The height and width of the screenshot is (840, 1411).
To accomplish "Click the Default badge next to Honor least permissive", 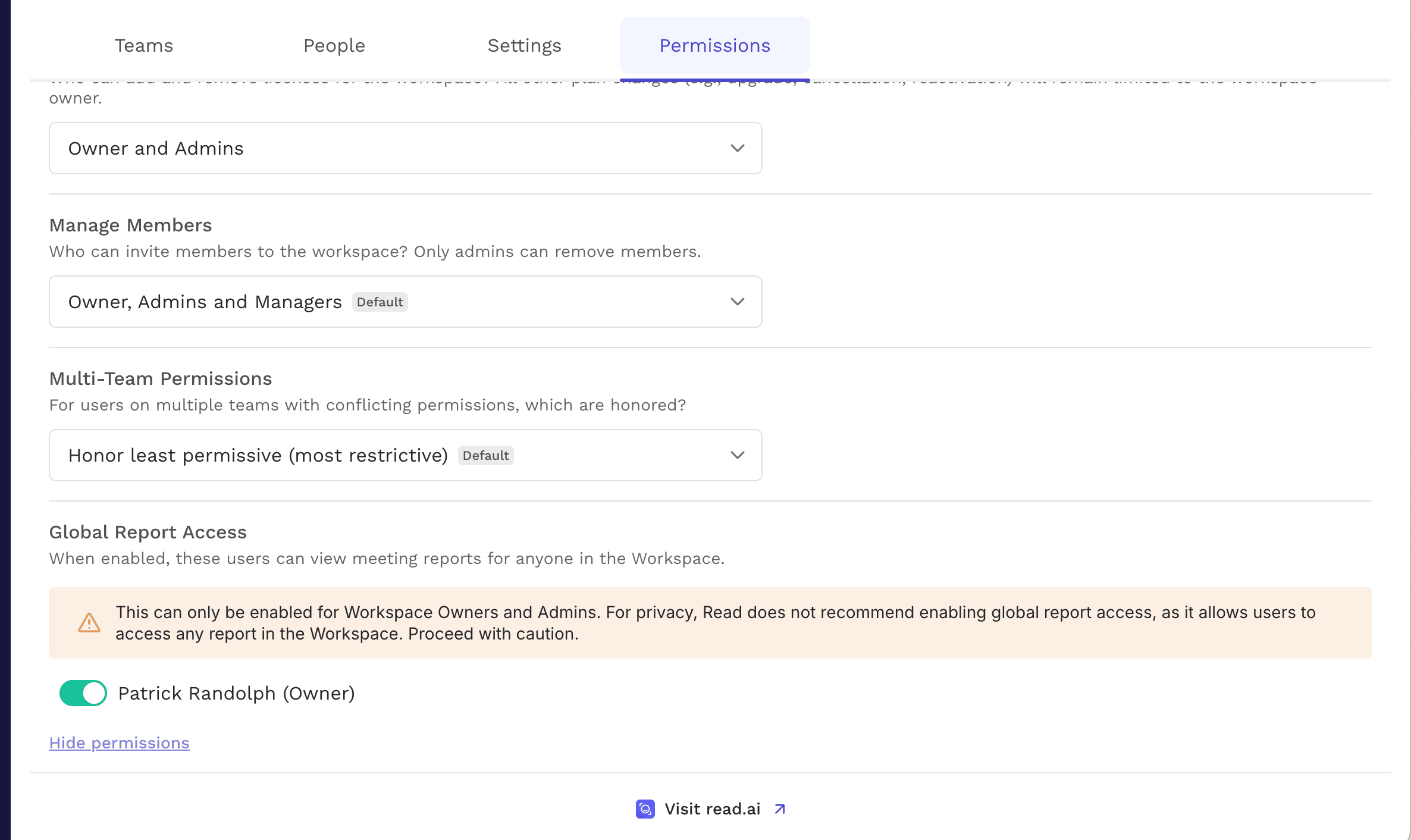I will (x=485, y=455).
